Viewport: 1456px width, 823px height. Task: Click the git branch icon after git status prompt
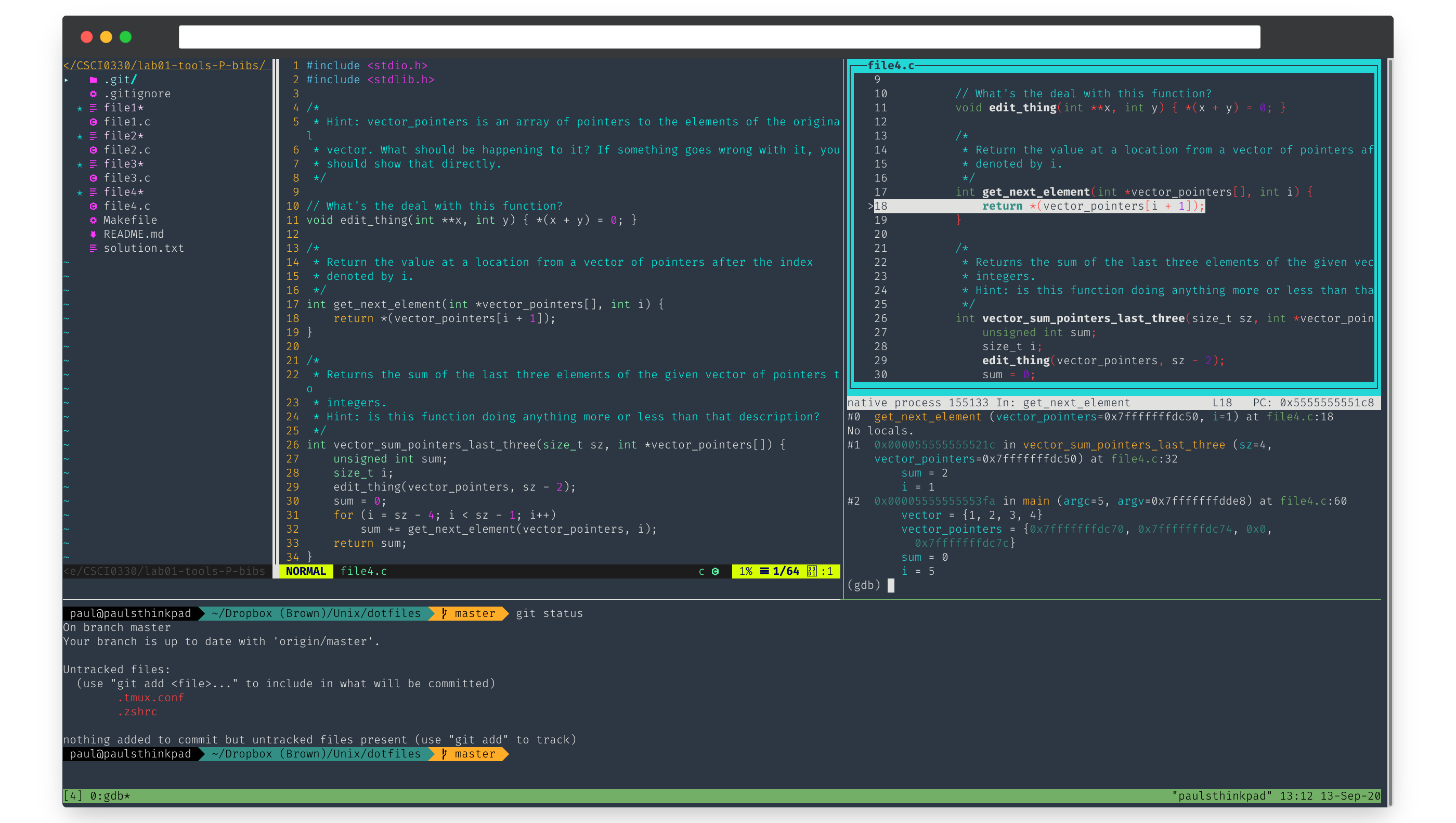click(444, 614)
